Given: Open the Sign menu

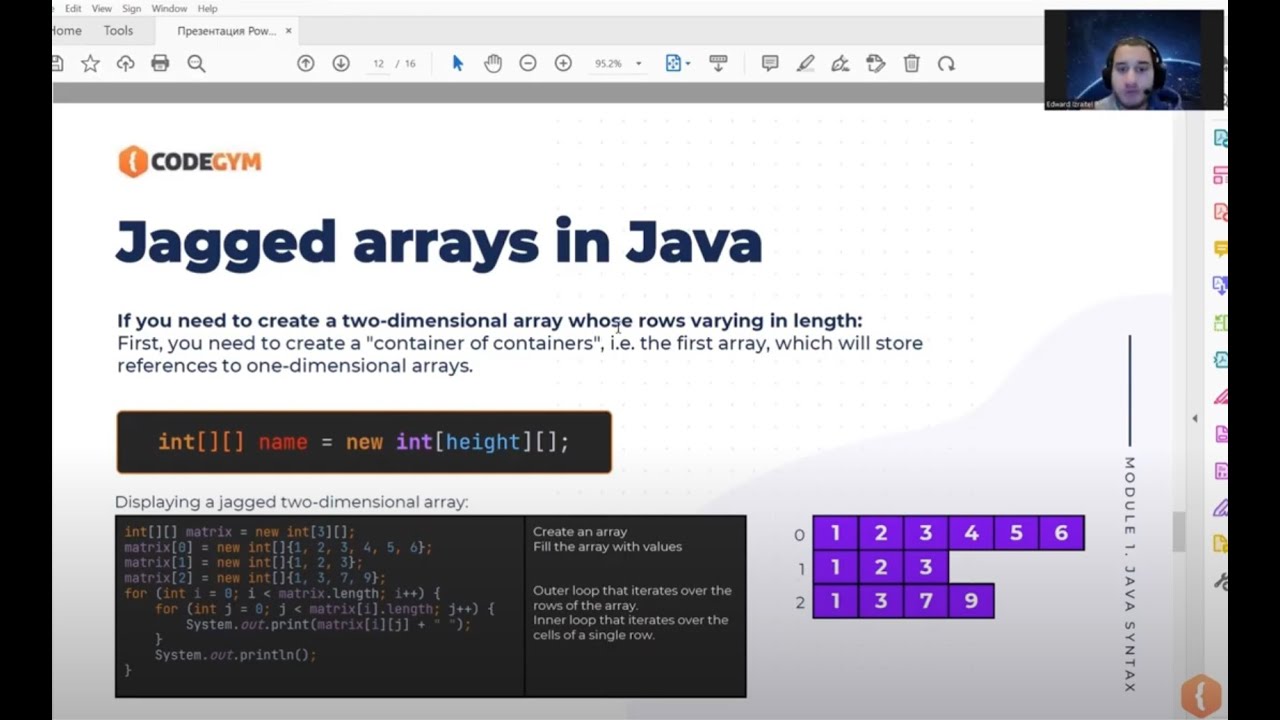Looking at the screenshot, I should [x=132, y=8].
